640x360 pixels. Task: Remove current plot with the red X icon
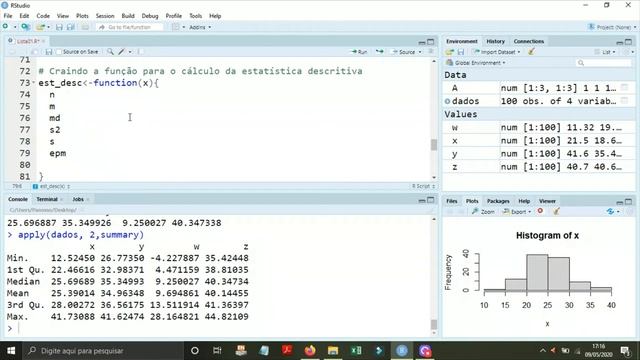coord(540,211)
